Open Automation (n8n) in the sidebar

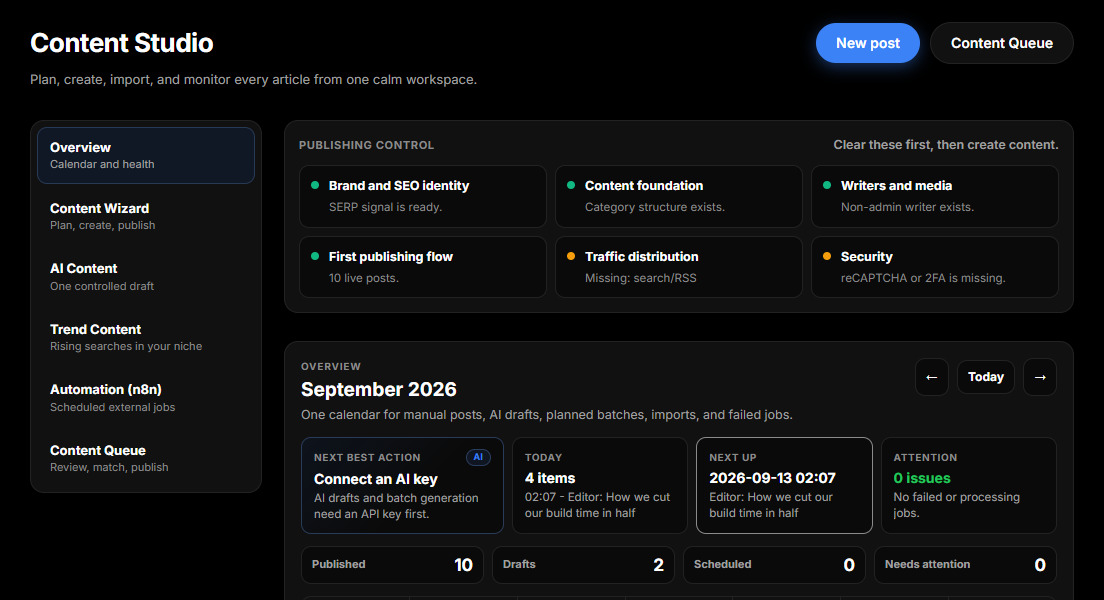point(146,398)
